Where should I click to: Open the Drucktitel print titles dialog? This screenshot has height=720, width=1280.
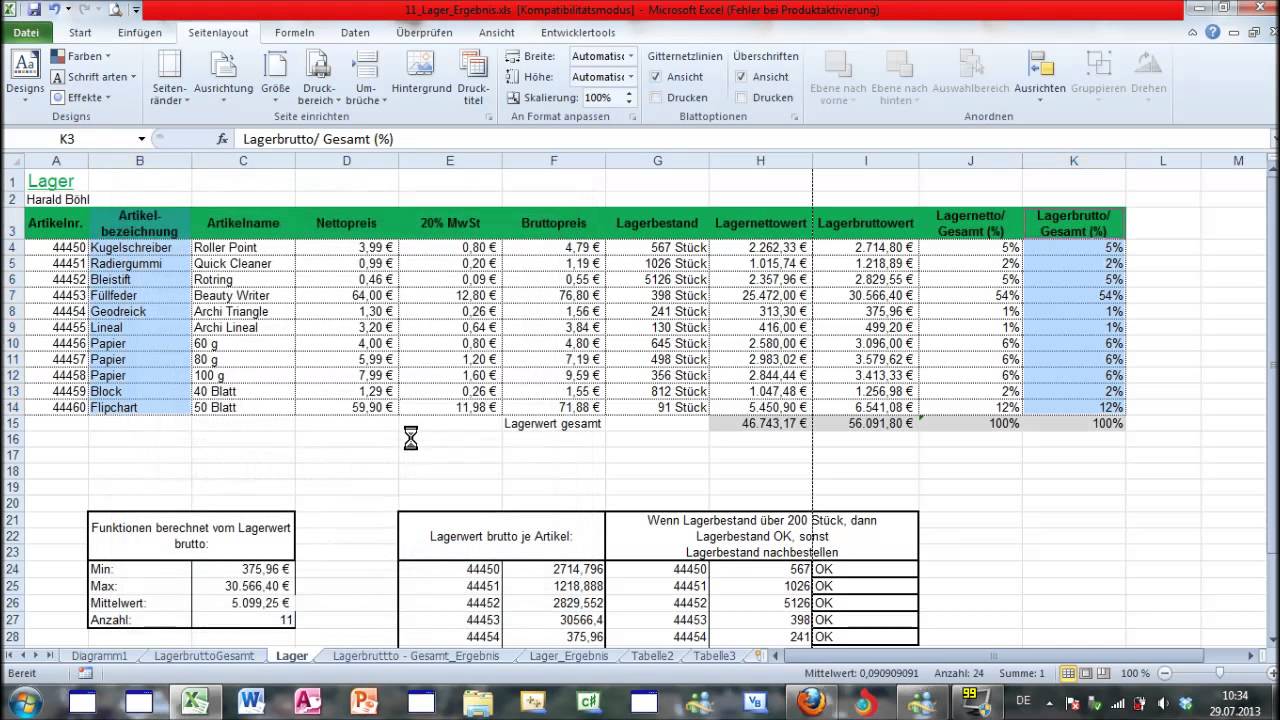pyautogui.click(x=473, y=78)
